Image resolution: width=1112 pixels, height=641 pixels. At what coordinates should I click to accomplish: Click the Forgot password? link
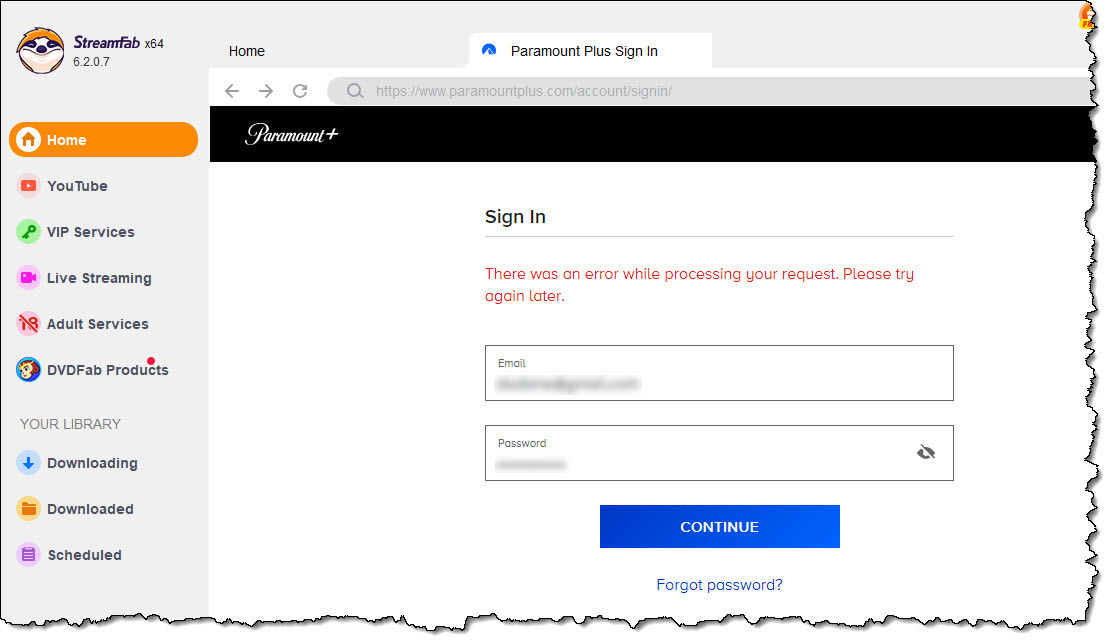(719, 585)
